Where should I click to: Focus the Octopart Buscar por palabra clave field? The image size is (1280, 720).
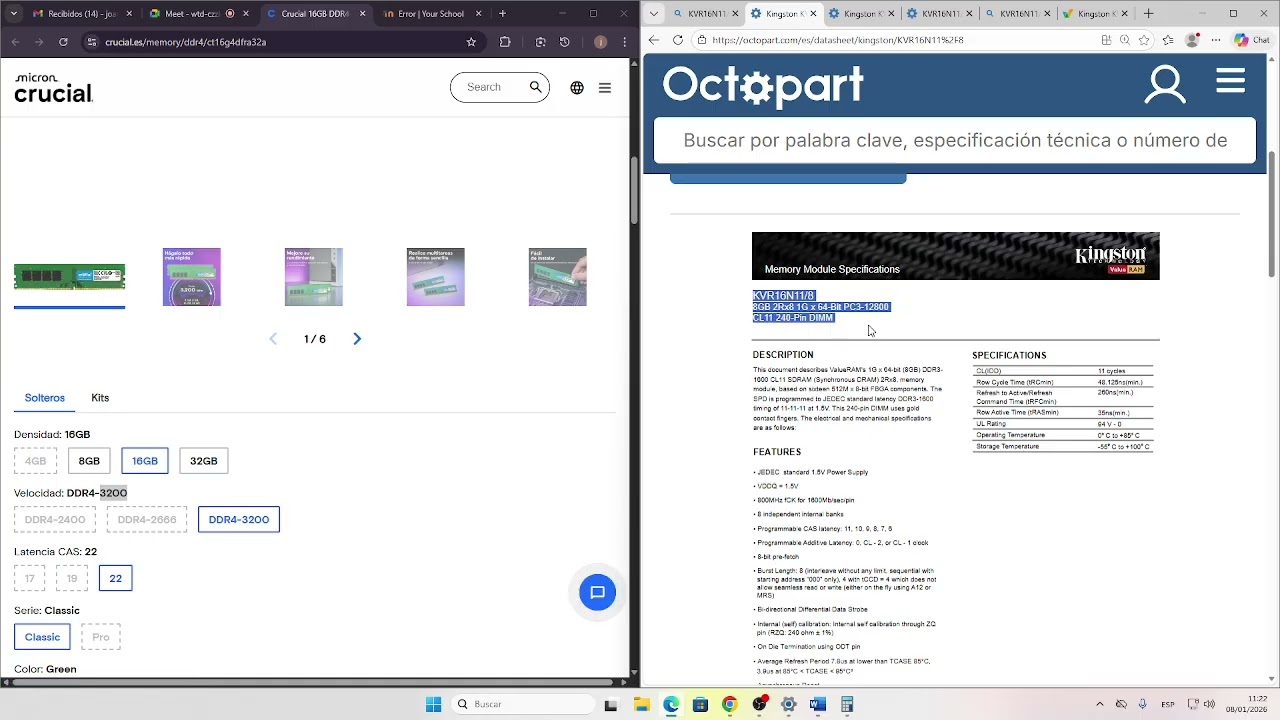pos(955,140)
